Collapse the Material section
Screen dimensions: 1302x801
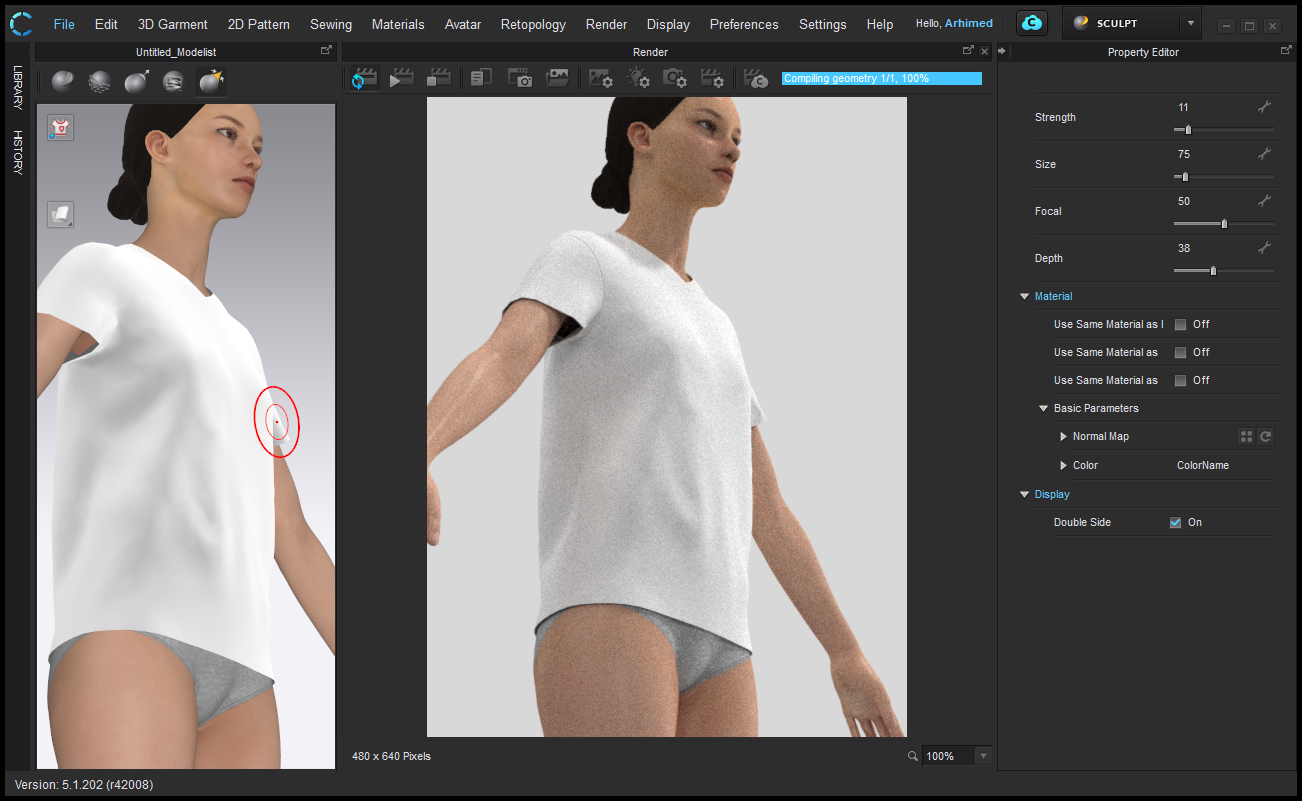[x=1024, y=297]
